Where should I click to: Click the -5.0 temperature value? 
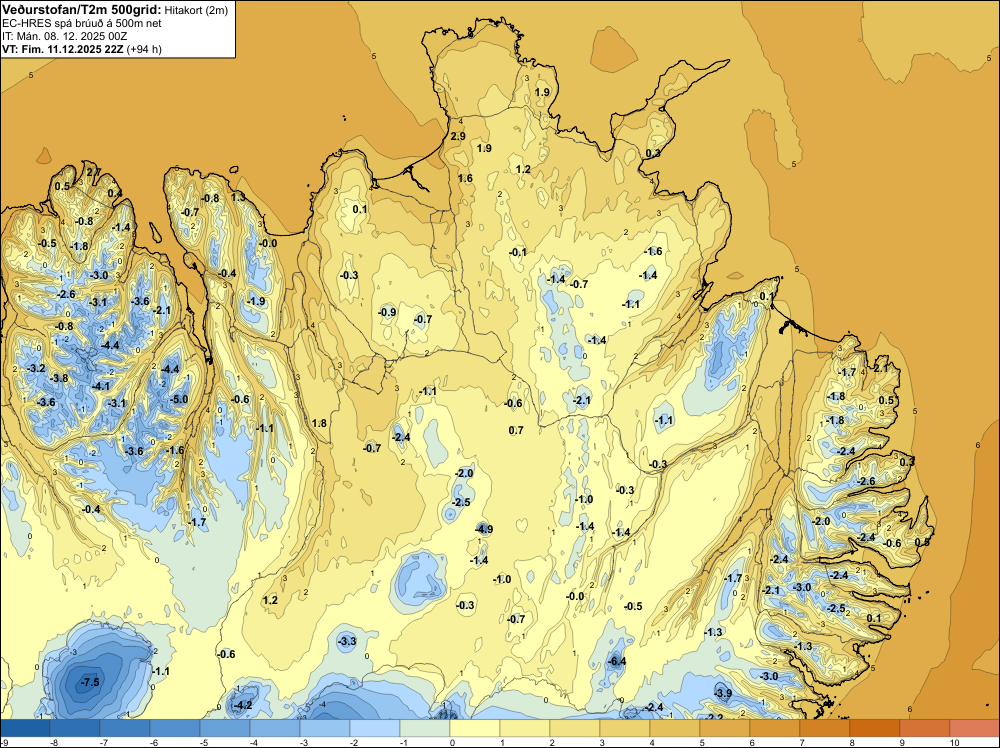click(x=179, y=400)
